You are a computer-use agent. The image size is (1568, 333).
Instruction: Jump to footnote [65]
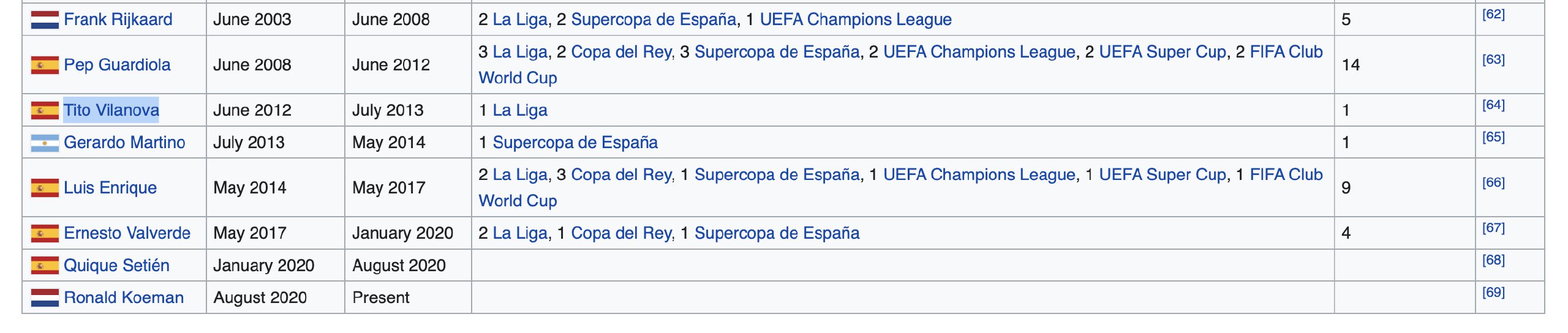pyautogui.click(x=1493, y=137)
